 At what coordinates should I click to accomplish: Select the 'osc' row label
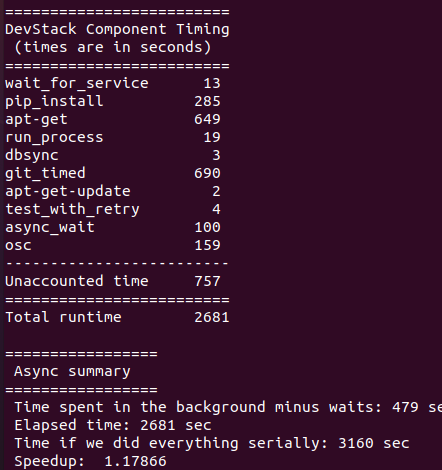(18, 246)
